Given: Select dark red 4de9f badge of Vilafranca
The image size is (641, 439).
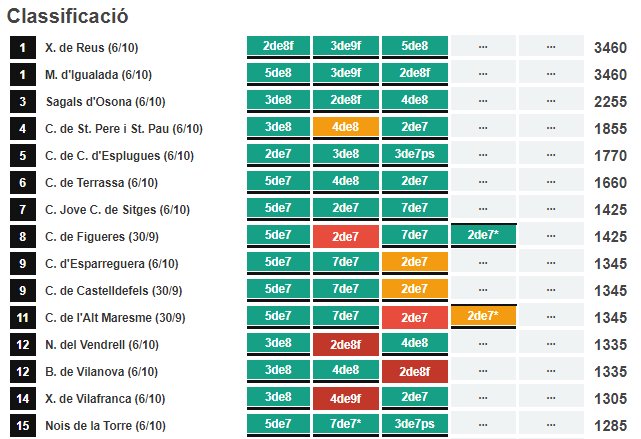Looking at the screenshot, I should 345,398.
